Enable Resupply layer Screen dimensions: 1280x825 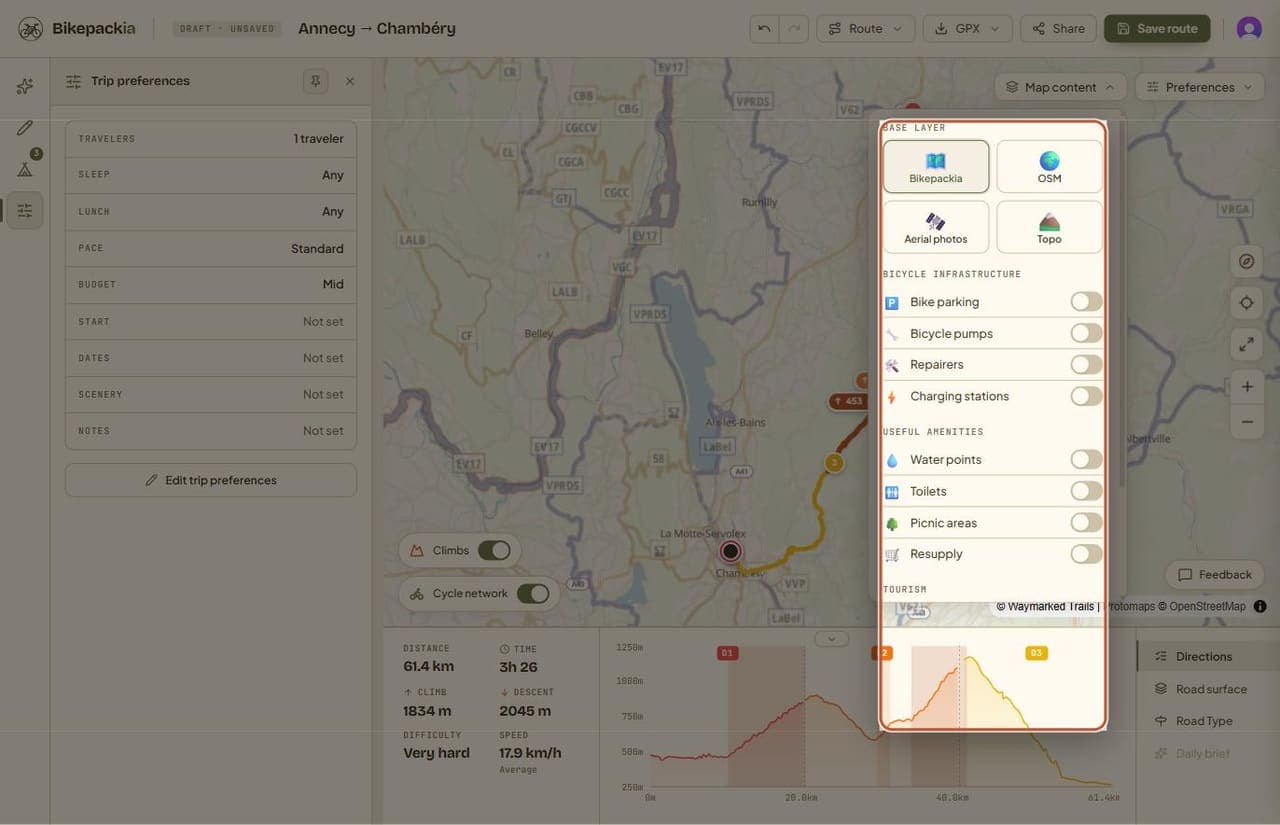coord(1086,554)
